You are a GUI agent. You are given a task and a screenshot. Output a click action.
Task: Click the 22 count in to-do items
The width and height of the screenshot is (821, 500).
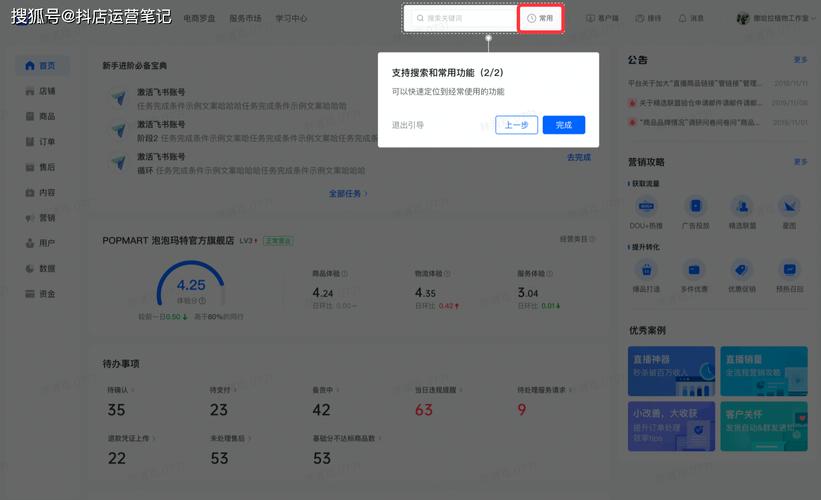pyautogui.click(x=117, y=458)
